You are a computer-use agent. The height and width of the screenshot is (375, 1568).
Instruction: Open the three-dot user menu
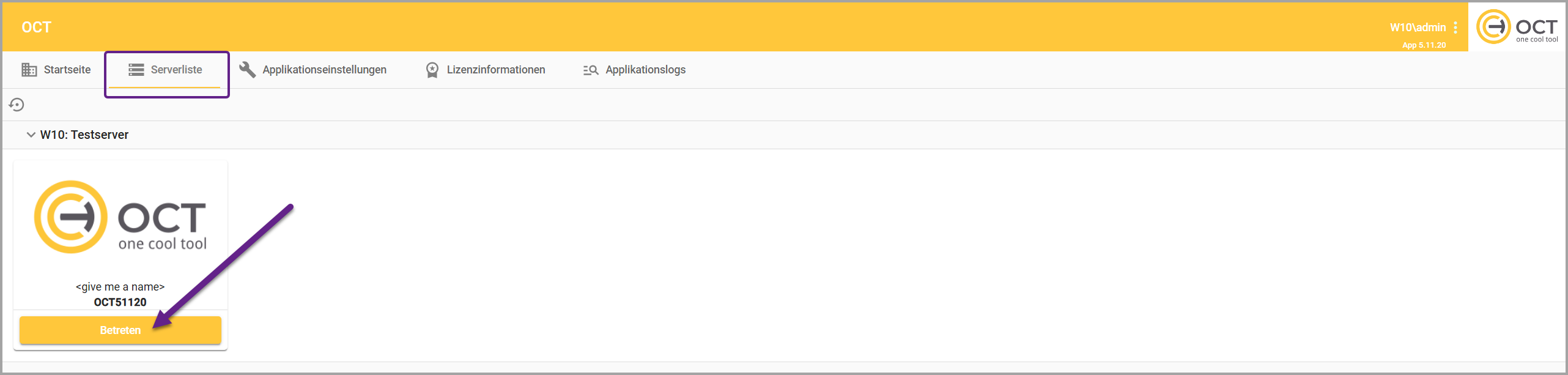click(1455, 28)
